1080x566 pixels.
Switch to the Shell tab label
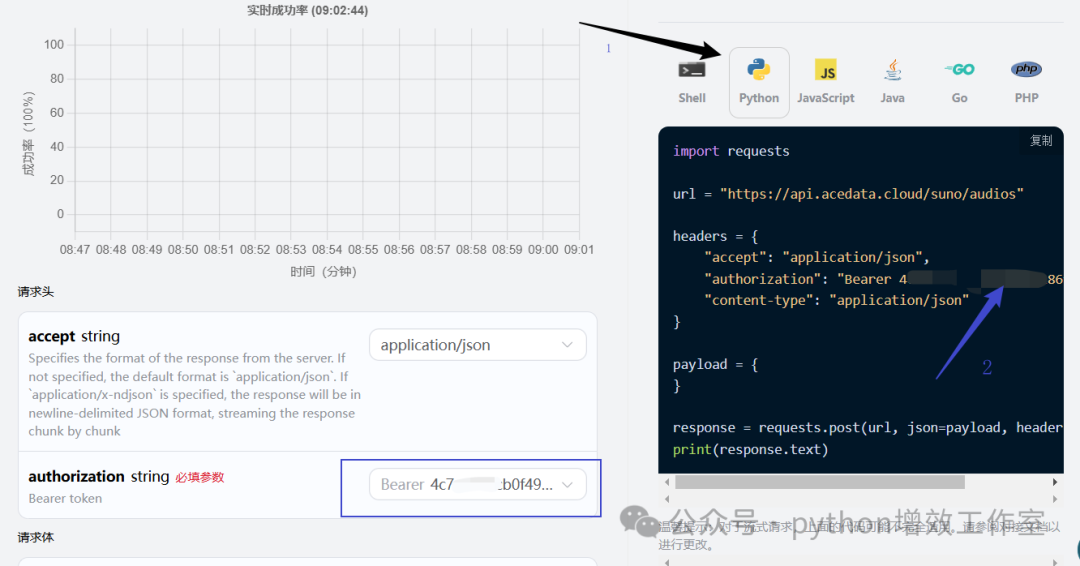692,98
